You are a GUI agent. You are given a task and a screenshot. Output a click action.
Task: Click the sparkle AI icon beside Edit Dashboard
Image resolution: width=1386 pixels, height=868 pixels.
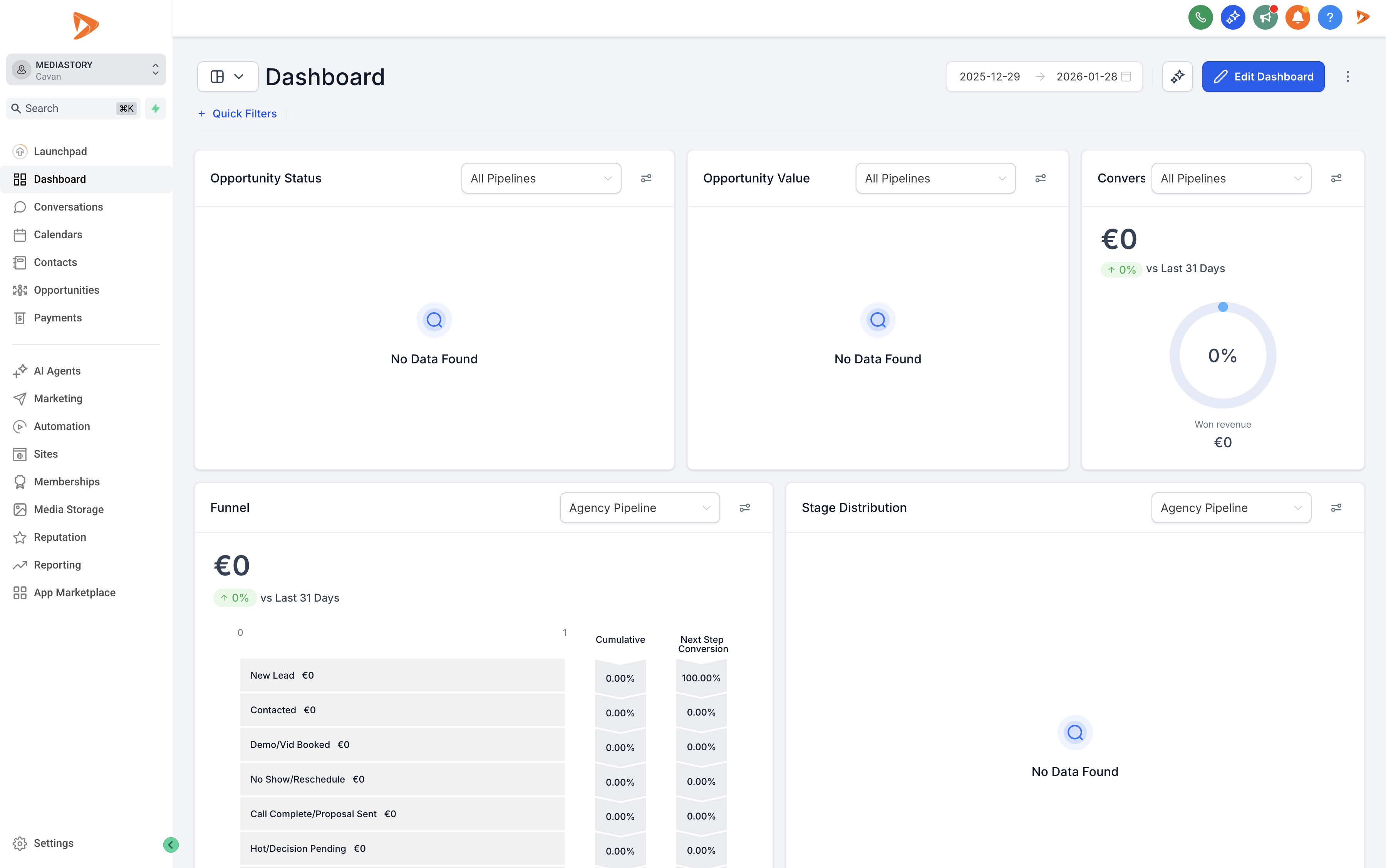[x=1177, y=76]
